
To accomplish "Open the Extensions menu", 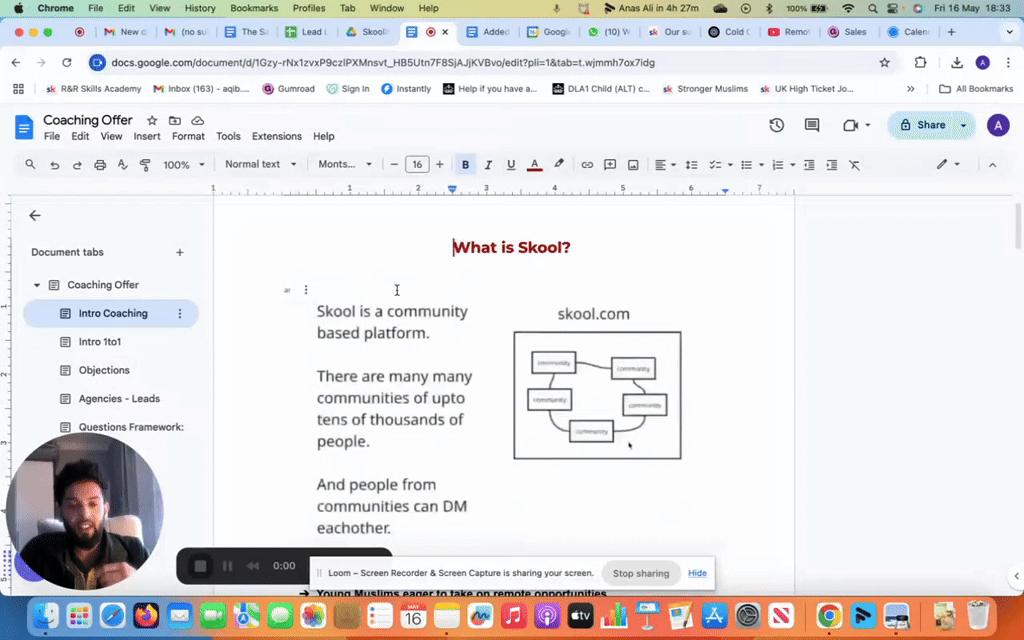I will 277,136.
